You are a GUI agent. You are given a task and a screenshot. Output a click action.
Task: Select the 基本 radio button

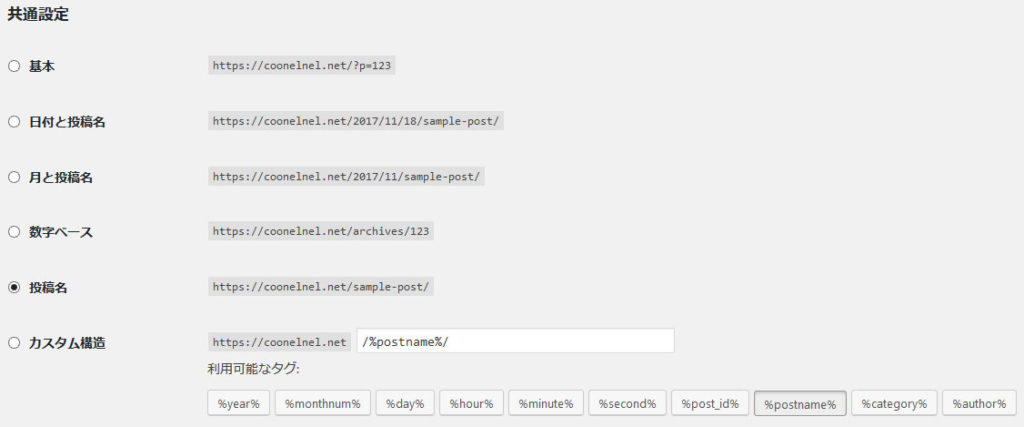(x=14, y=66)
